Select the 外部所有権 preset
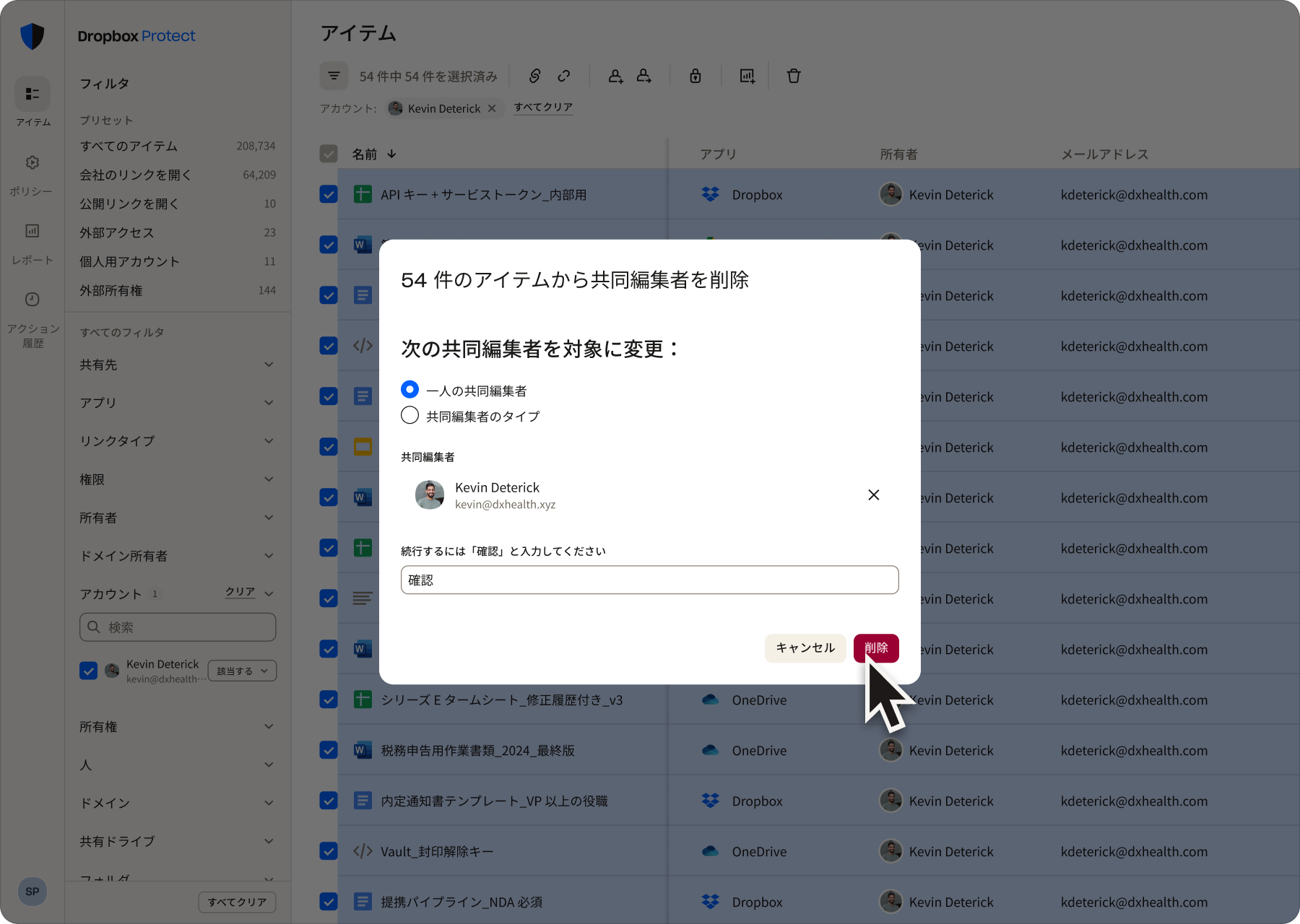Viewport: 1300px width, 924px height. (177, 290)
